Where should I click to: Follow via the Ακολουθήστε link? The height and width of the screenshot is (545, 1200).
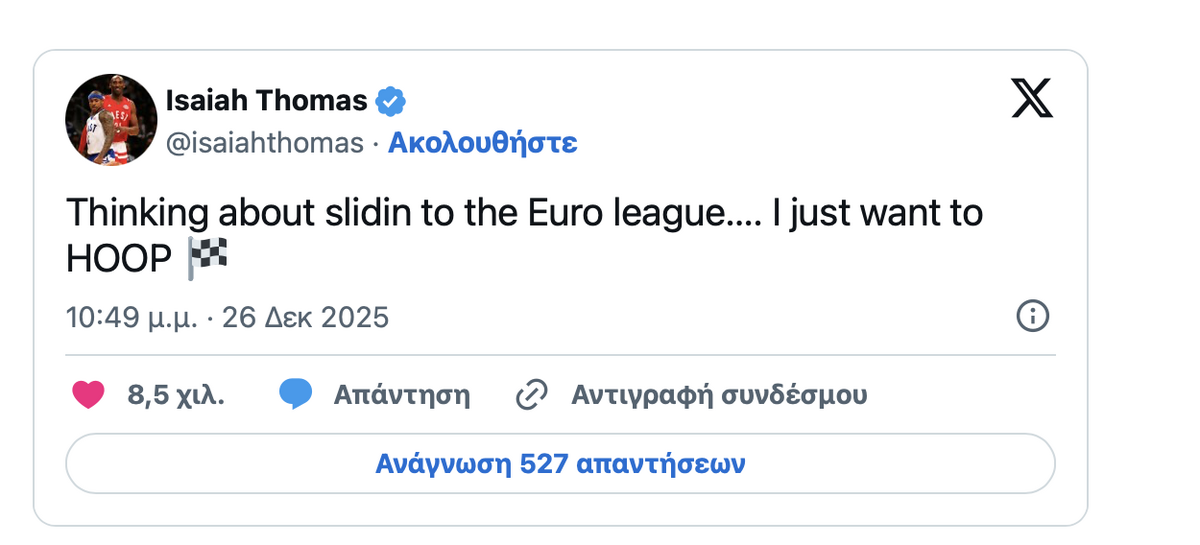(482, 143)
